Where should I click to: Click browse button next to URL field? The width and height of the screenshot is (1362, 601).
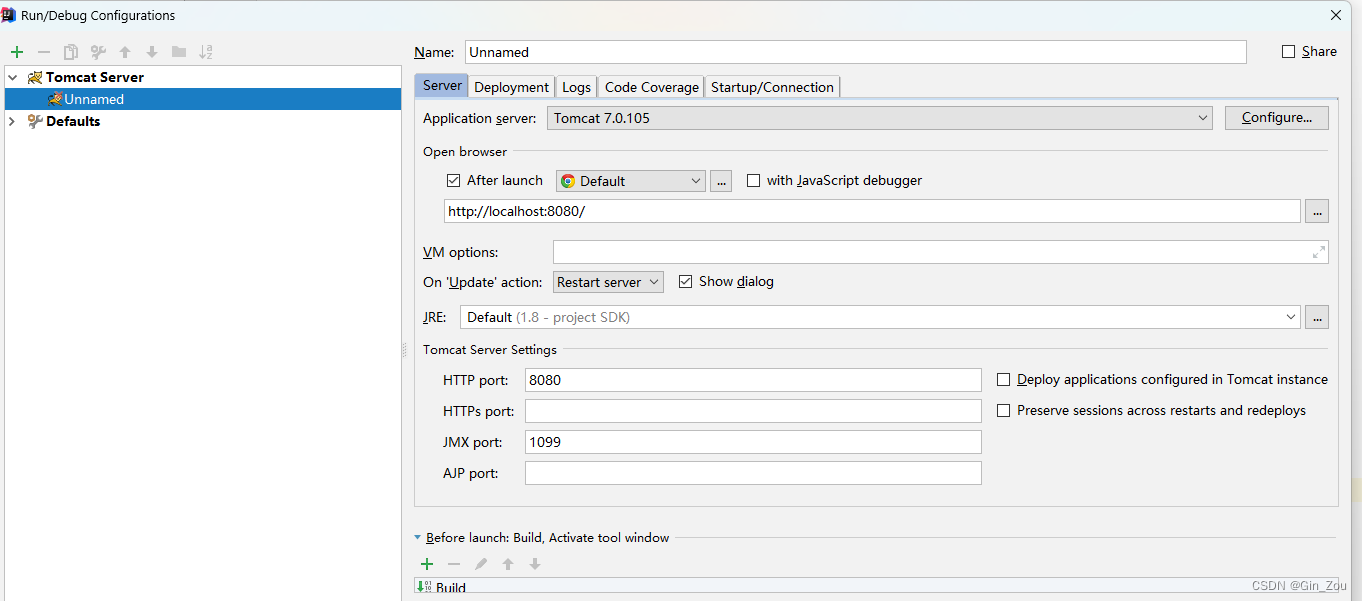[x=1317, y=211]
